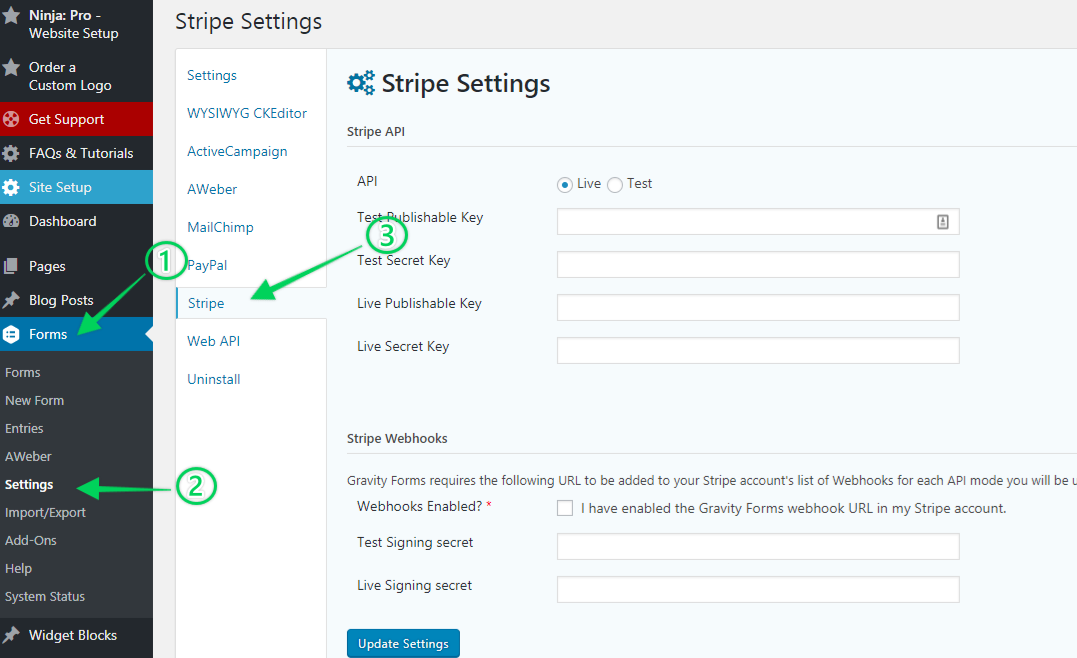Viewport: 1077px width, 658px height.
Task: Click the star icon beside Order a Custom Logo
Action: point(11,67)
